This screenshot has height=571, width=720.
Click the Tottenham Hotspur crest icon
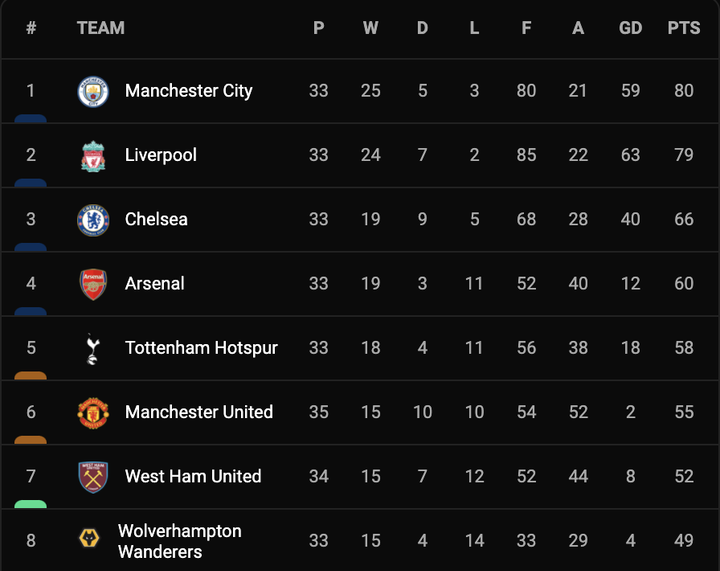pyautogui.click(x=93, y=348)
